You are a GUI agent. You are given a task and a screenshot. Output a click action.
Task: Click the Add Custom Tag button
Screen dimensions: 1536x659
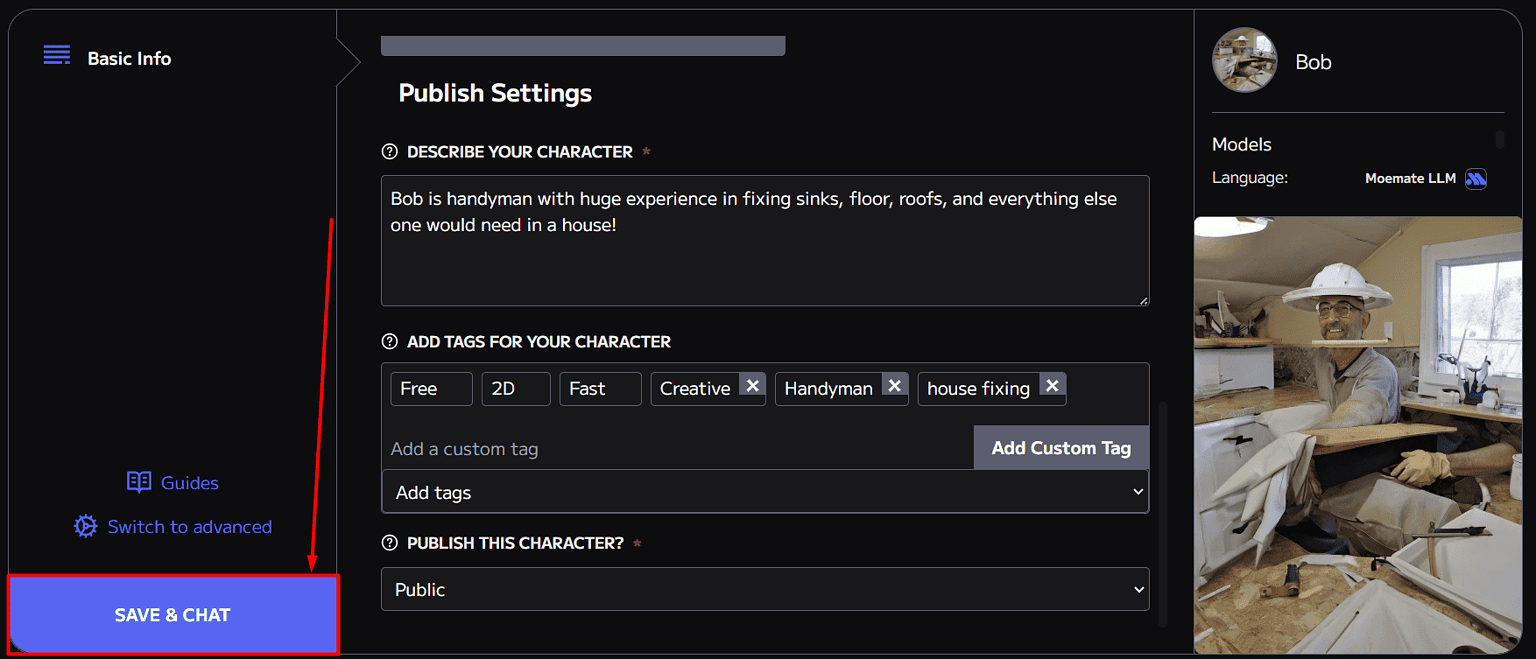[x=1061, y=447]
